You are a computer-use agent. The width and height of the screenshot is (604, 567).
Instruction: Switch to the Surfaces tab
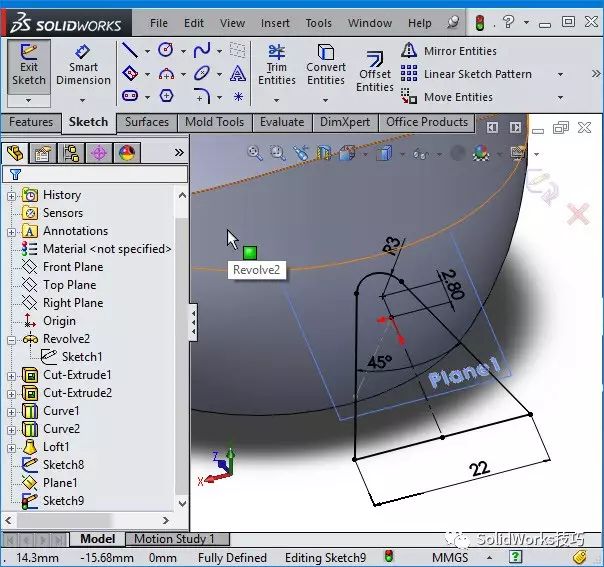(147, 122)
